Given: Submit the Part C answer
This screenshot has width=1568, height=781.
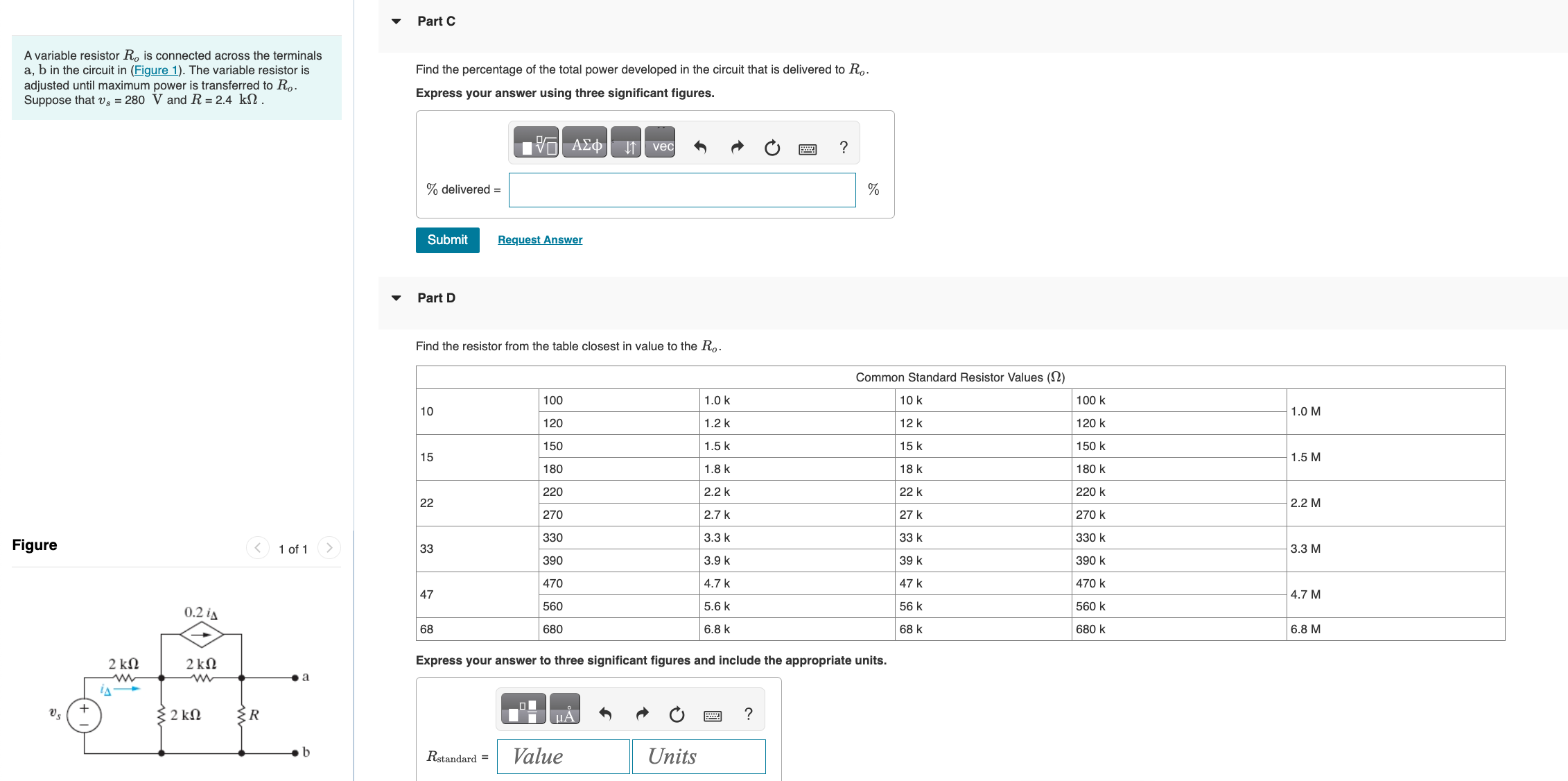Looking at the screenshot, I should click(x=447, y=240).
